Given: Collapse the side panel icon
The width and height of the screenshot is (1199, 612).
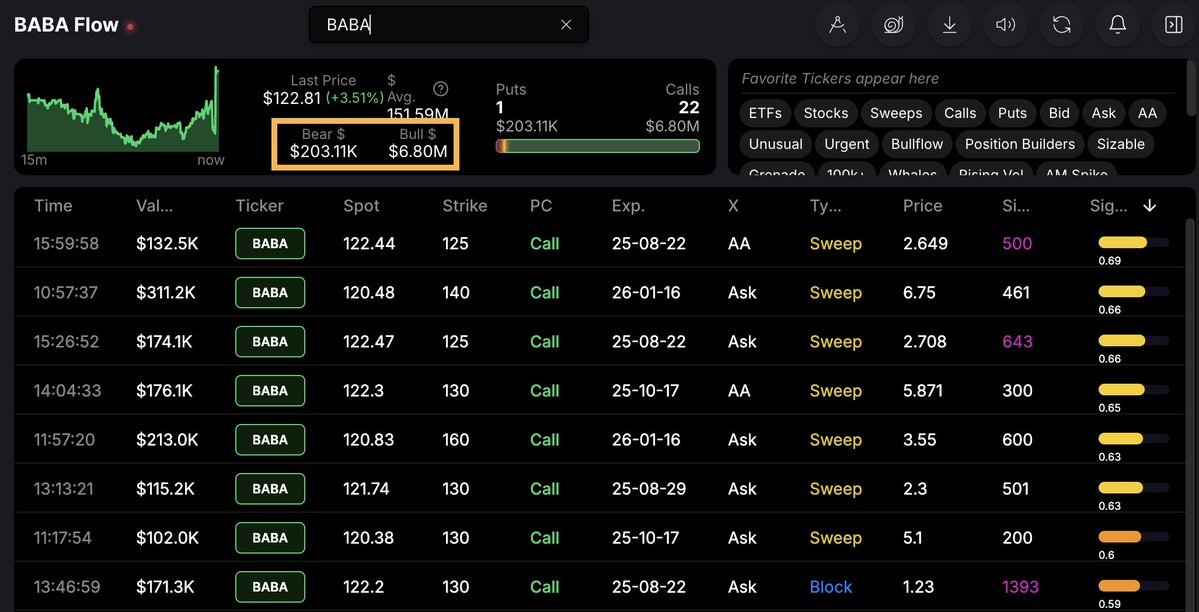Looking at the screenshot, I should (x=1173, y=25).
